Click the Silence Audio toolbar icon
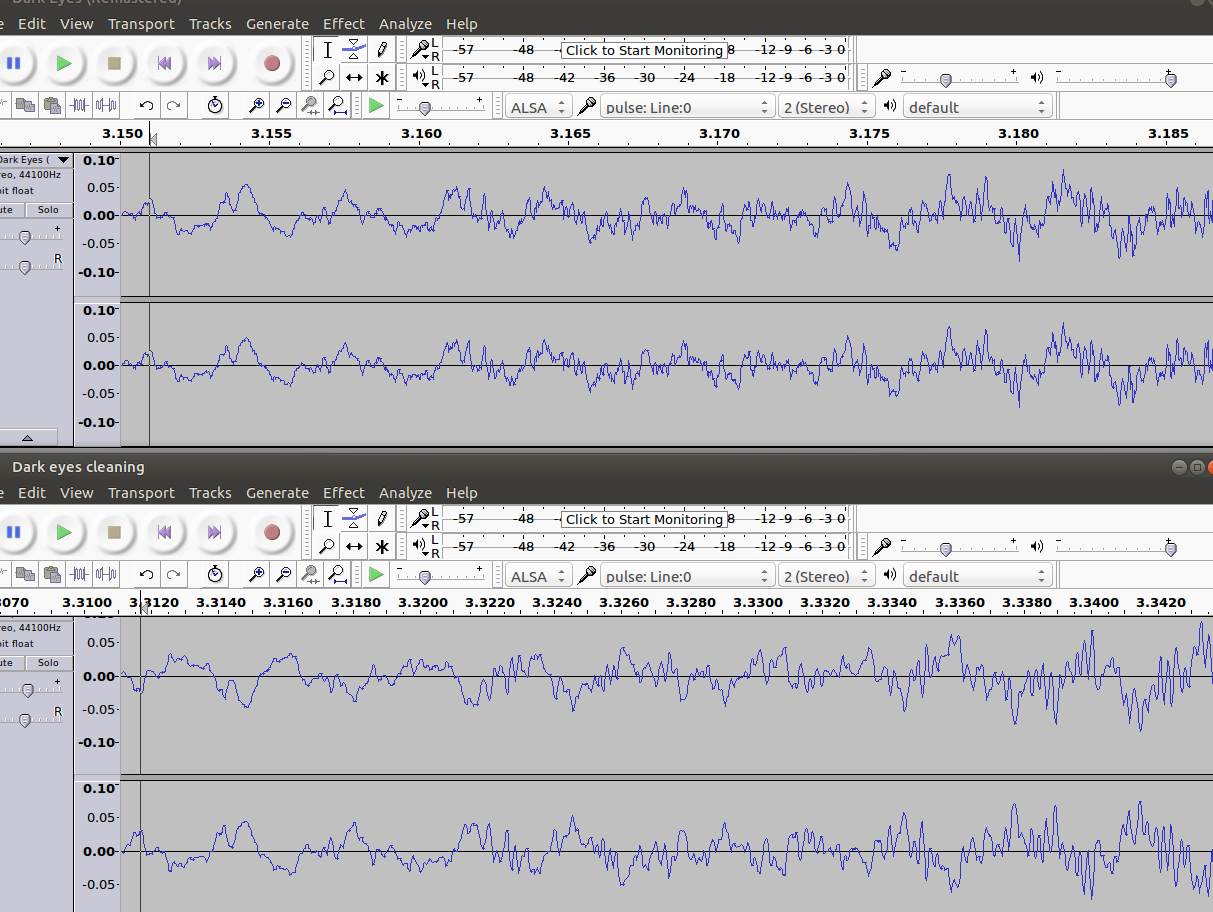Screen dimensions: 1213x912 [106, 105]
